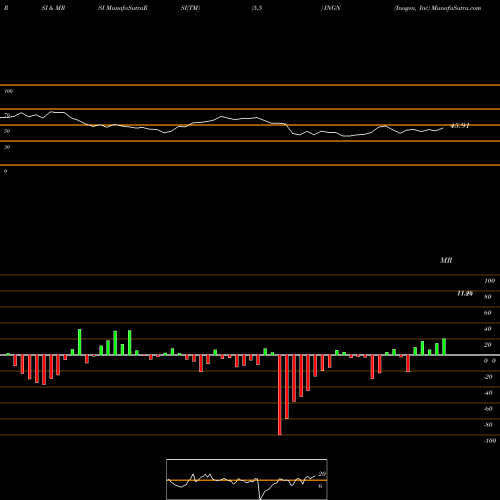500x500 pixels.
Task: Click the MR axis label 100
Action: 490,281
